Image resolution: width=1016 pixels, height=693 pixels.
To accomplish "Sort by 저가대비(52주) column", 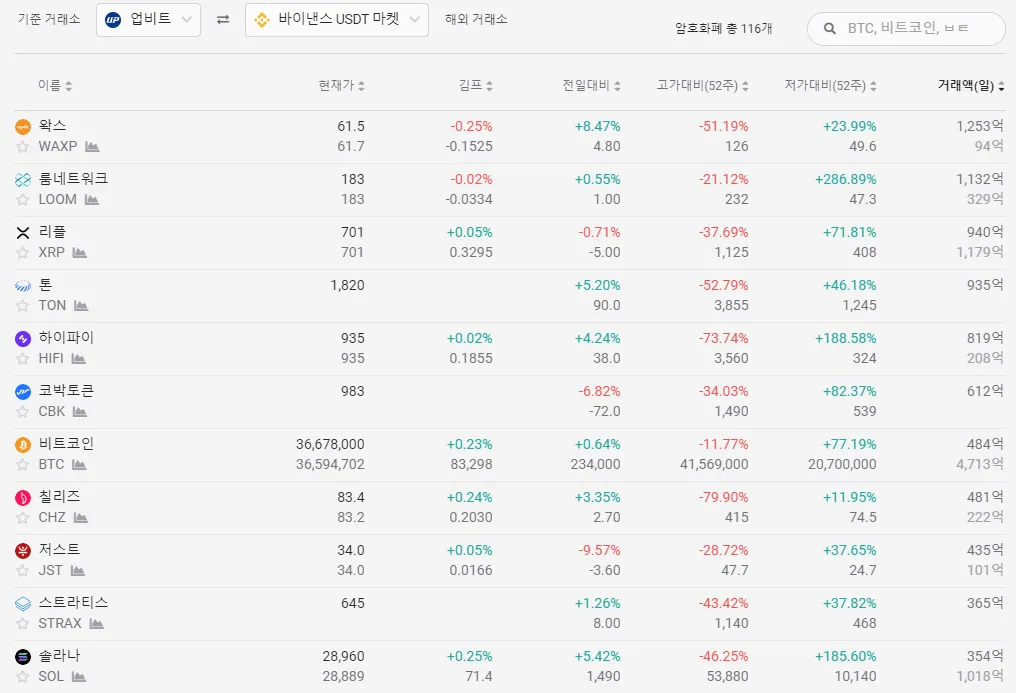I will [x=831, y=85].
